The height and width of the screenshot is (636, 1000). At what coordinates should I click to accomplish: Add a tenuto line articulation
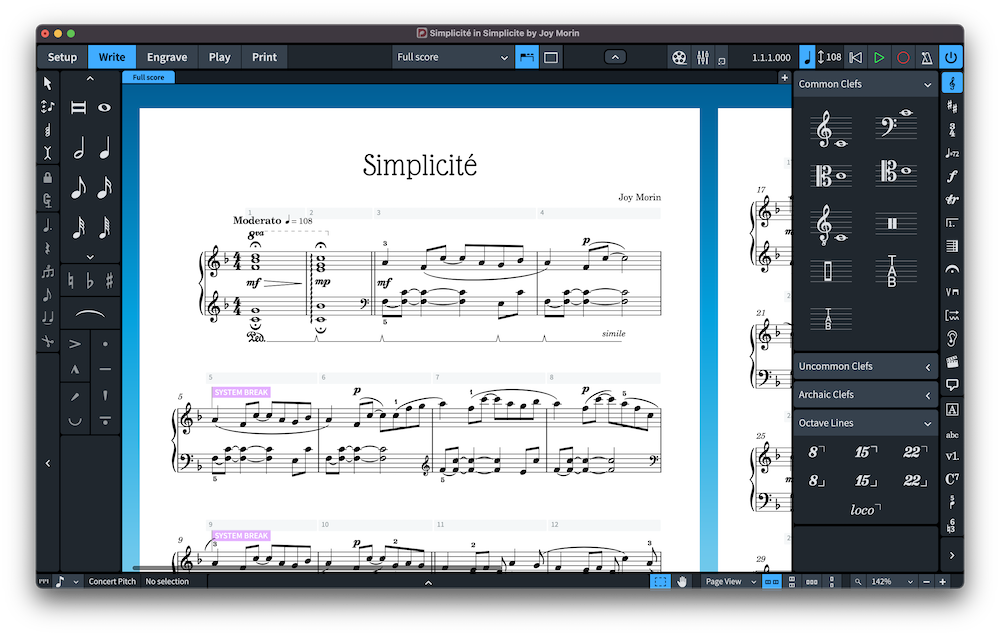pyautogui.click(x=105, y=369)
